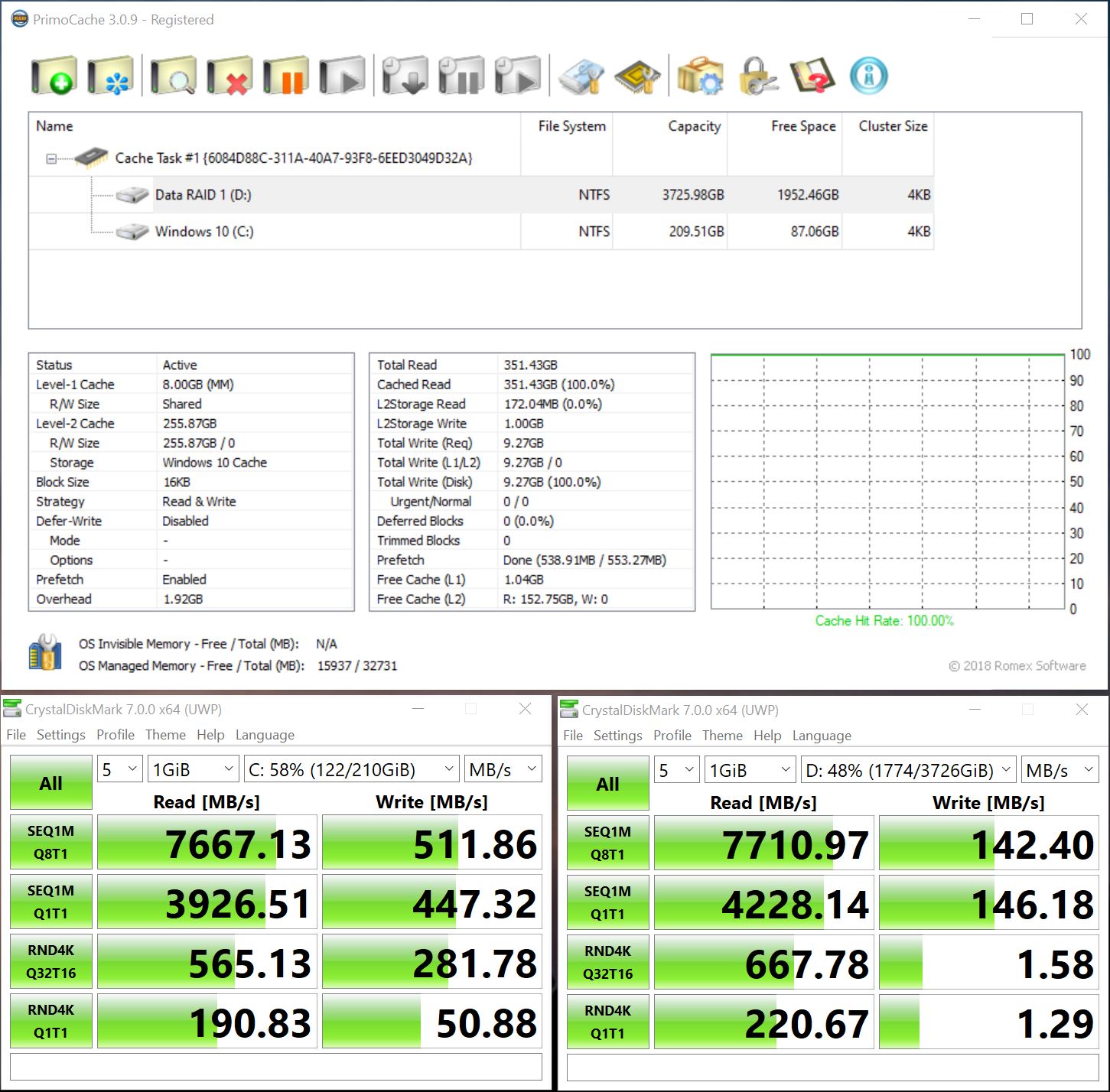Click app icon of left CrystalDiskMark window
The height and width of the screenshot is (1092, 1110).
(12, 708)
